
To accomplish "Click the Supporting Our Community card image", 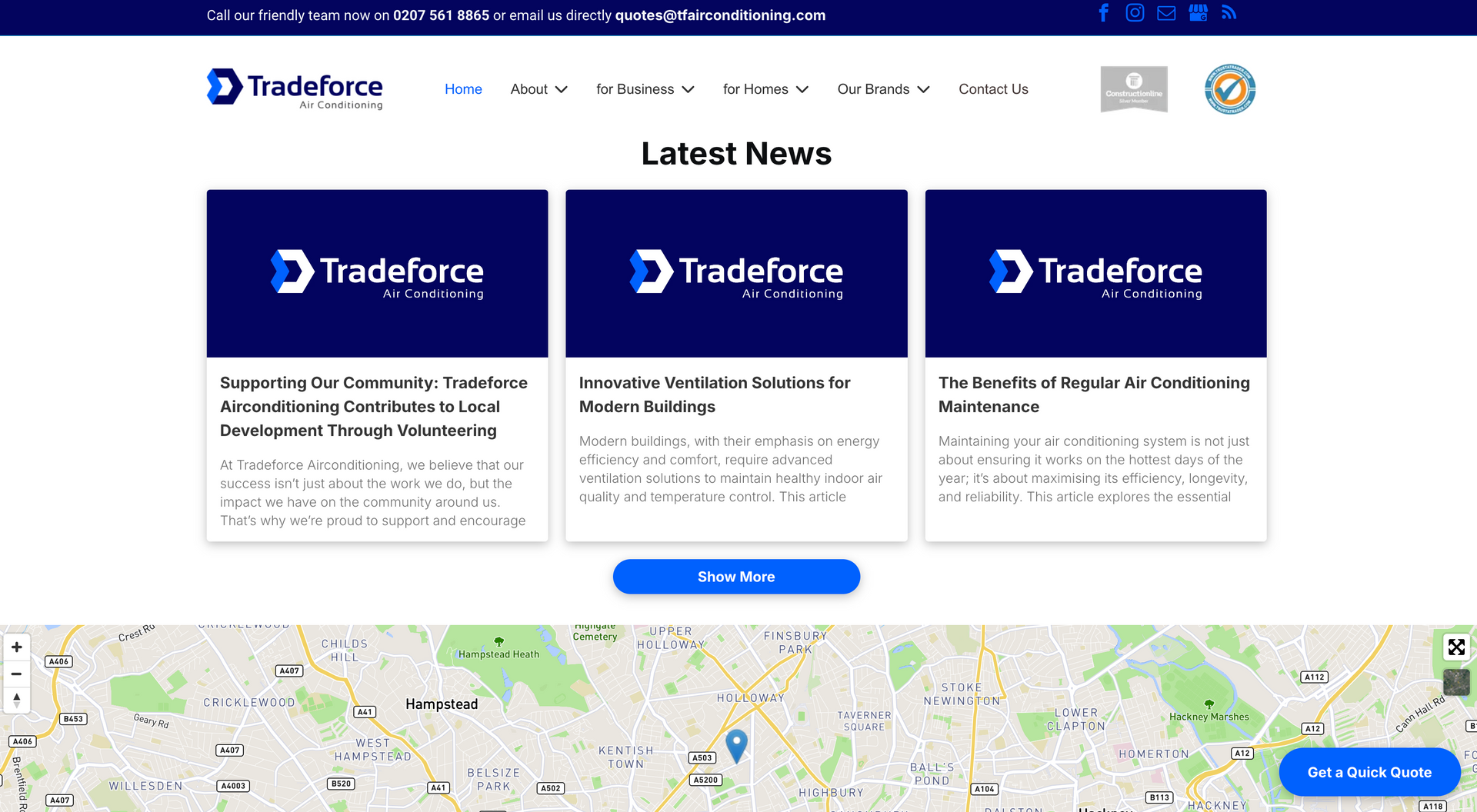I will (377, 273).
